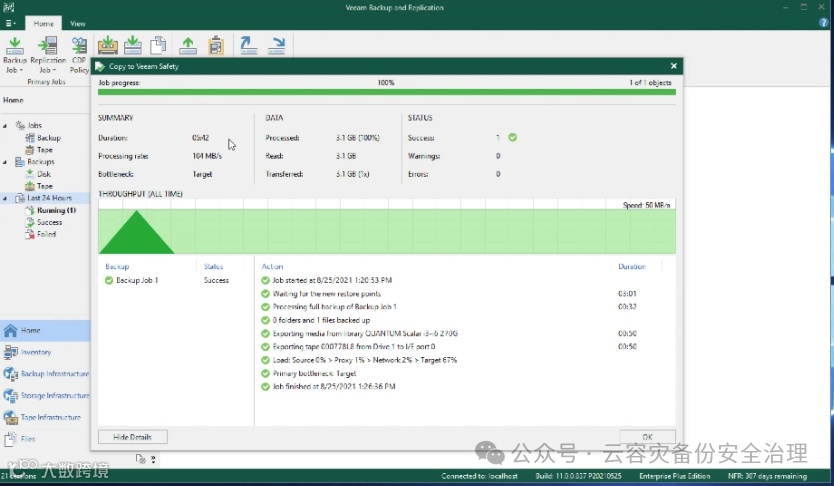Click the Storage Infrastructure navigation icon
Viewport: 834px width, 486px height.
[x=10, y=396]
